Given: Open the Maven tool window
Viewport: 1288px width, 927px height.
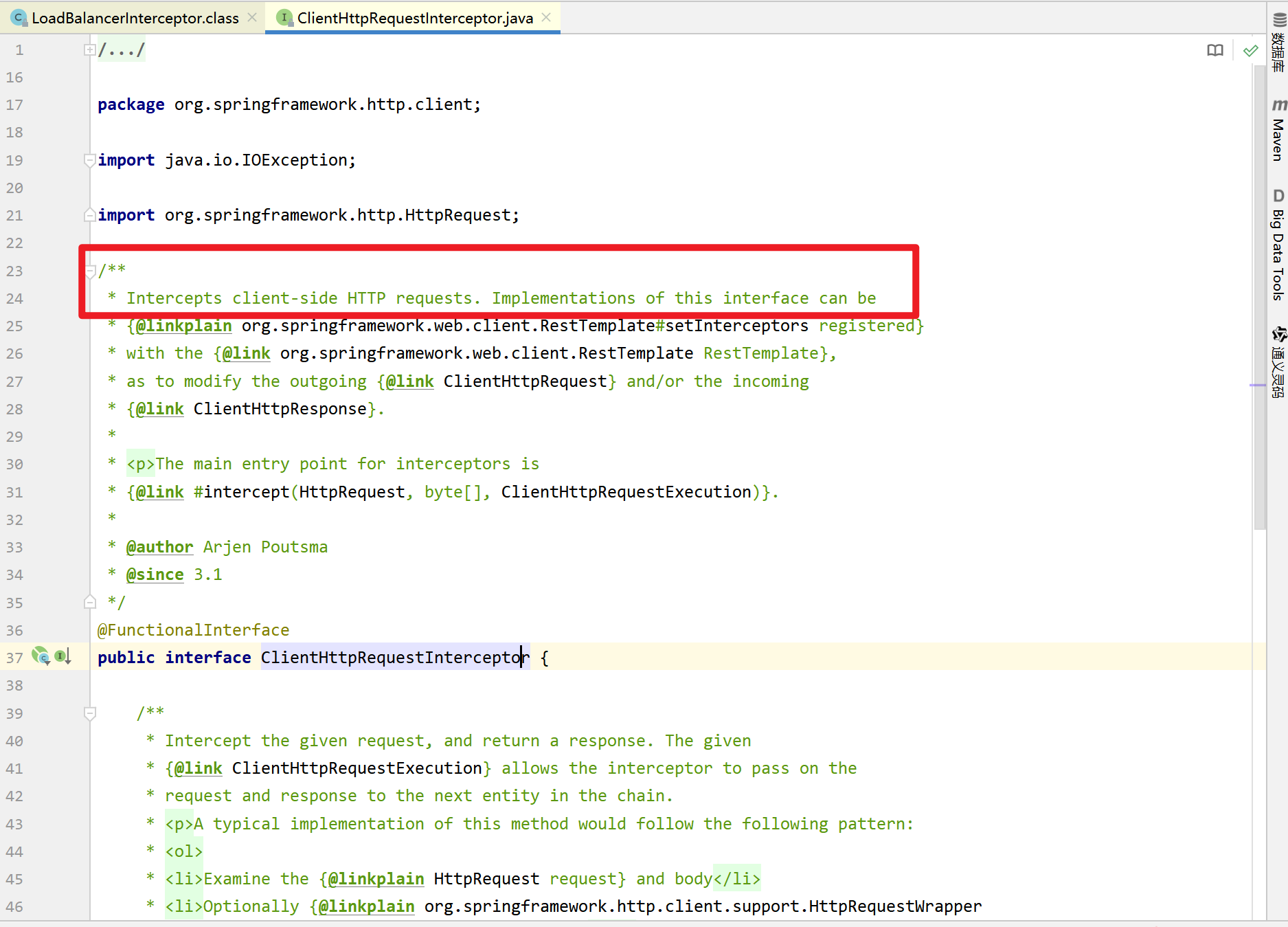Looking at the screenshot, I should click(1278, 131).
